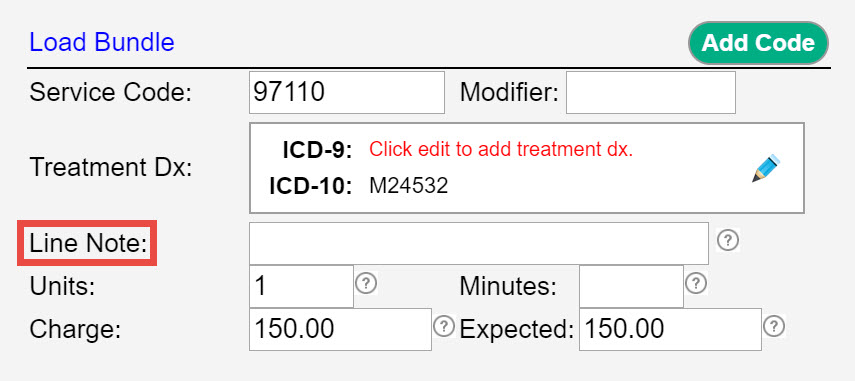Click the ICD-10 code M24532

tap(408, 186)
